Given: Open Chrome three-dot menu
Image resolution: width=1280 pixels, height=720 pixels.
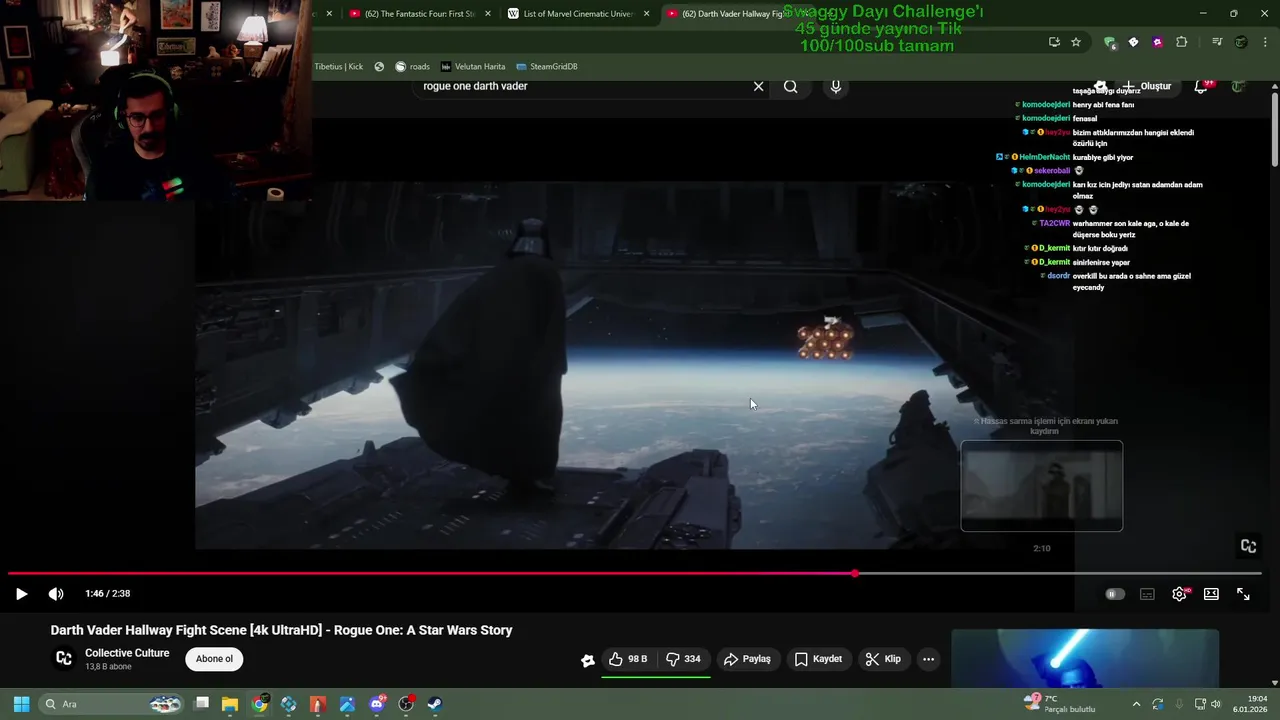Looking at the screenshot, I should [x=1264, y=42].
